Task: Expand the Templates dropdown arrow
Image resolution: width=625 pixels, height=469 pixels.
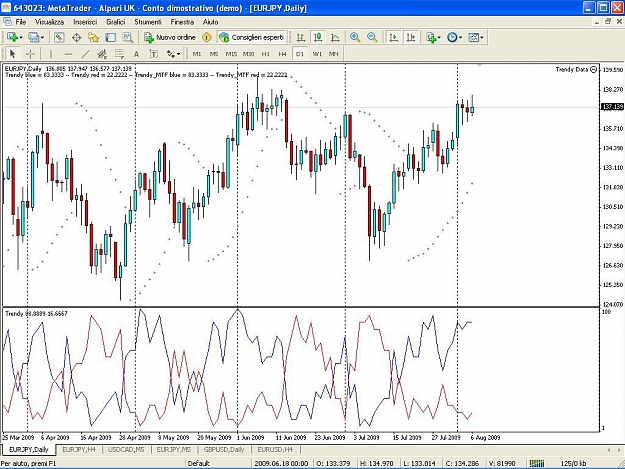Action: pos(482,37)
